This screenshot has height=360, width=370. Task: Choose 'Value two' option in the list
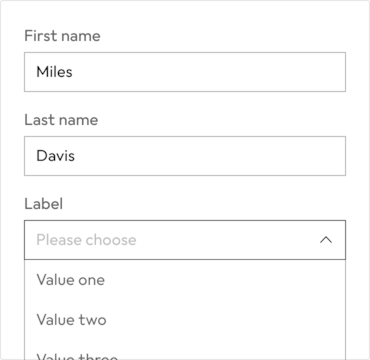[x=185, y=320]
